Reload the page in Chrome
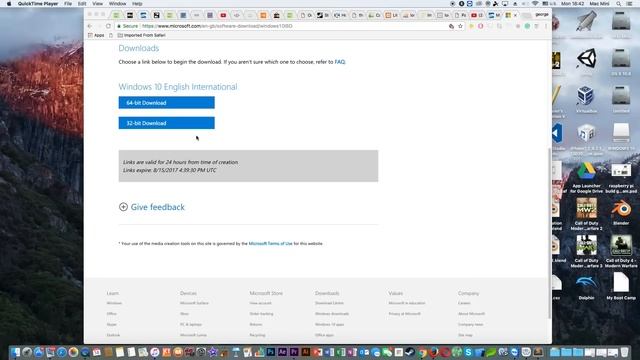This screenshot has width=640, height=360. pyautogui.click(x=108, y=26)
